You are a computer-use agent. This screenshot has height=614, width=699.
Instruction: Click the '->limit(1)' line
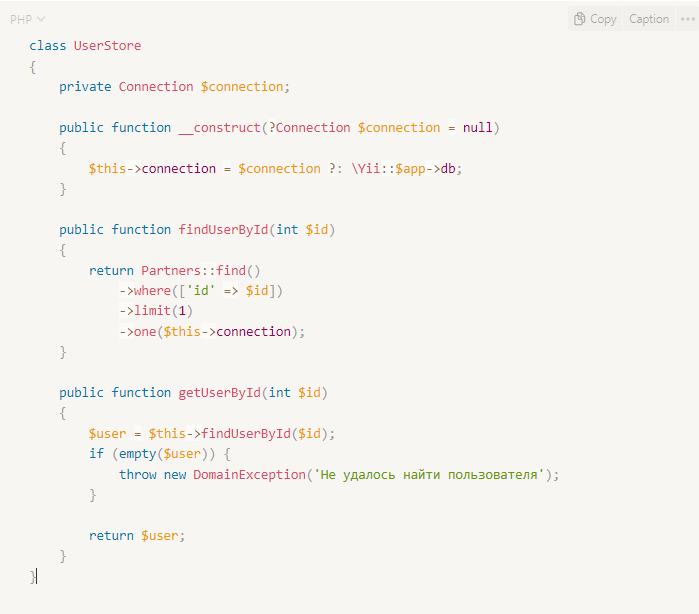click(x=156, y=311)
